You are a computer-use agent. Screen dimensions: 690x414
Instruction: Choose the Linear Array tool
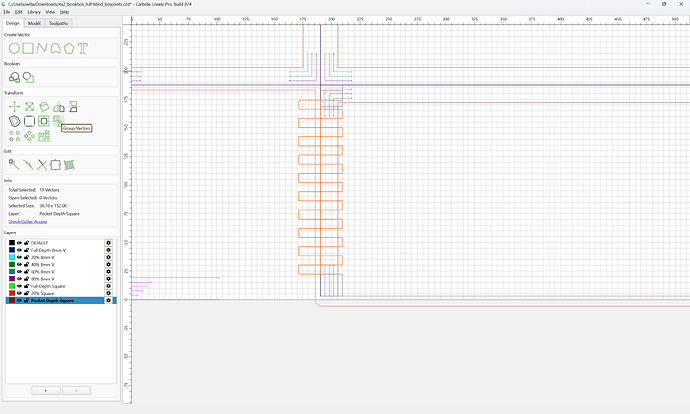pyautogui.click(x=15, y=136)
